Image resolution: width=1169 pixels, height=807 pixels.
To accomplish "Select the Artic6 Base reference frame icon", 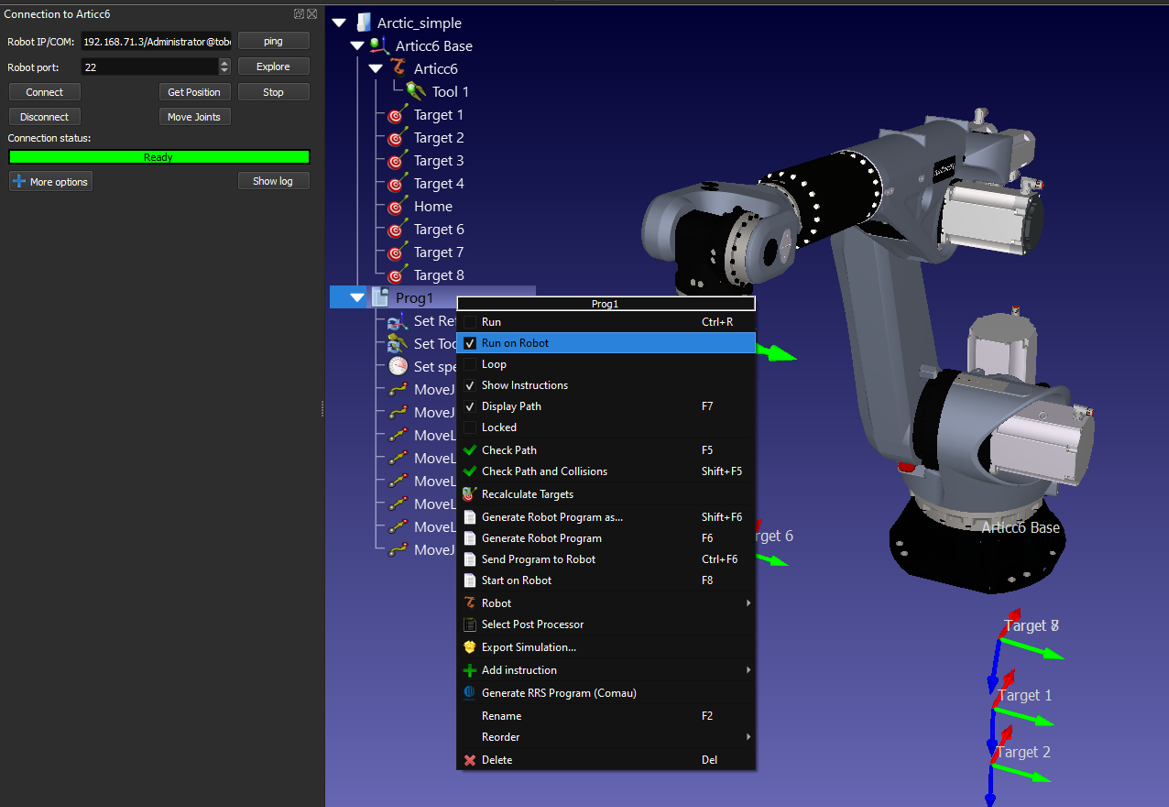I will pyautogui.click(x=378, y=45).
